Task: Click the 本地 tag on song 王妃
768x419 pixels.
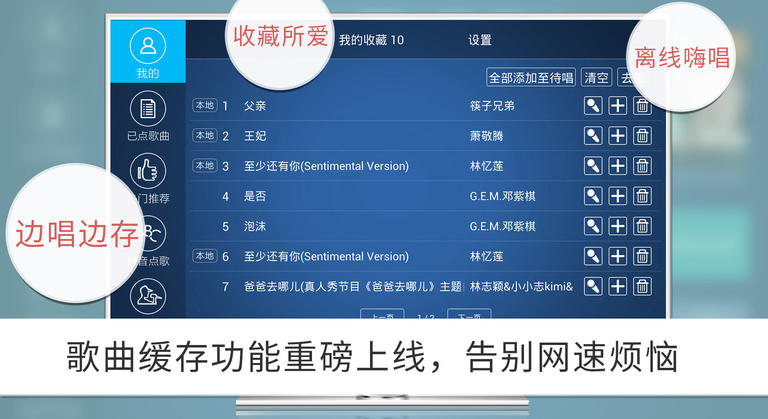Action: tap(205, 135)
